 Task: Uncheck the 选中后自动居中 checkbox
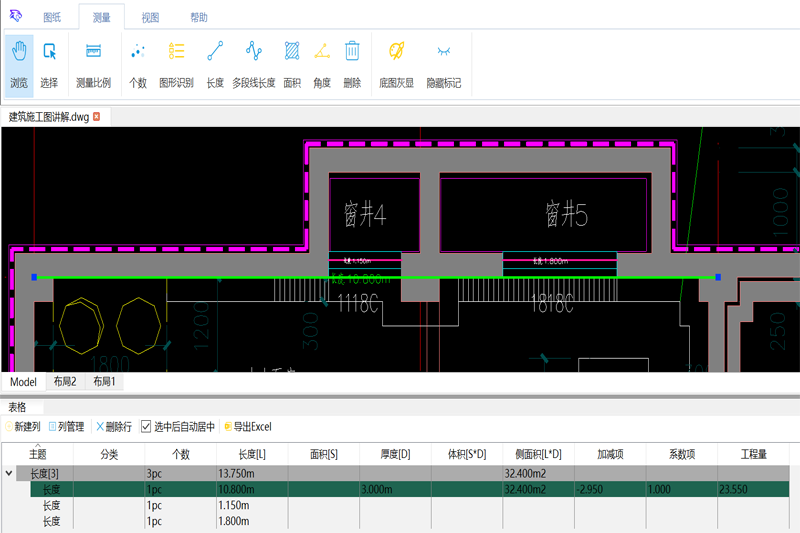click(146, 427)
